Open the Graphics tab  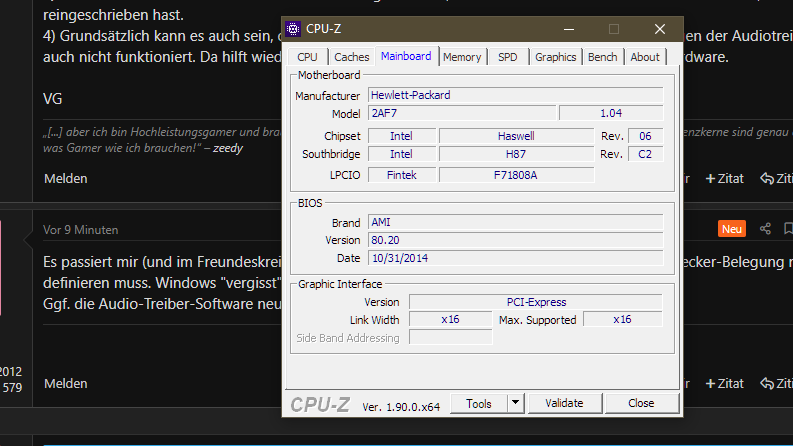coord(555,57)
